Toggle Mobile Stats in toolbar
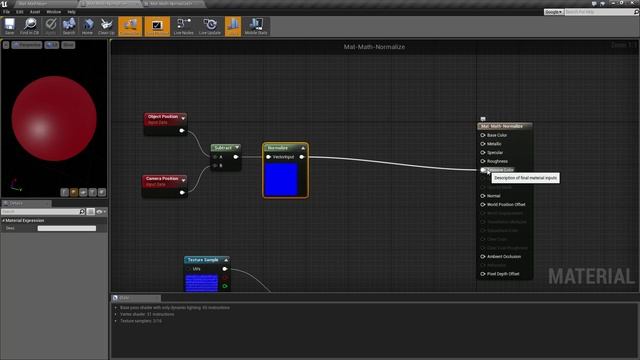The image size is (640, 360). click(256, 26)
